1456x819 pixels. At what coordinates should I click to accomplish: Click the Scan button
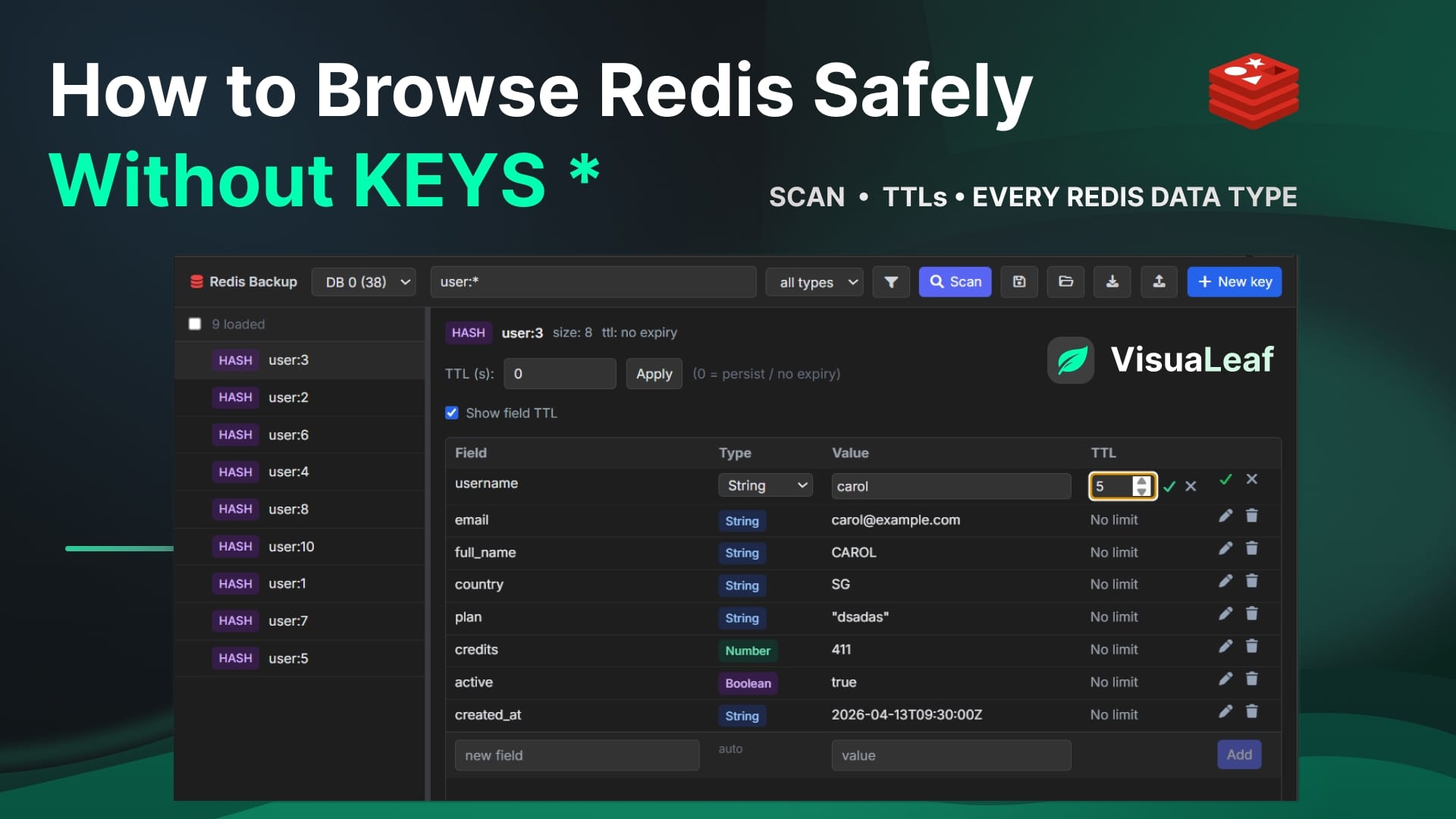coord(955,282)
